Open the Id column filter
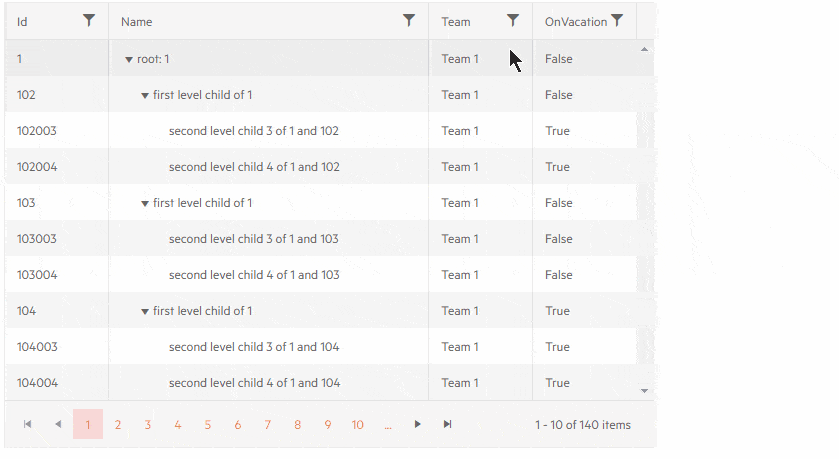The height and width of the screenshot is (459, 839). (89, 20)
